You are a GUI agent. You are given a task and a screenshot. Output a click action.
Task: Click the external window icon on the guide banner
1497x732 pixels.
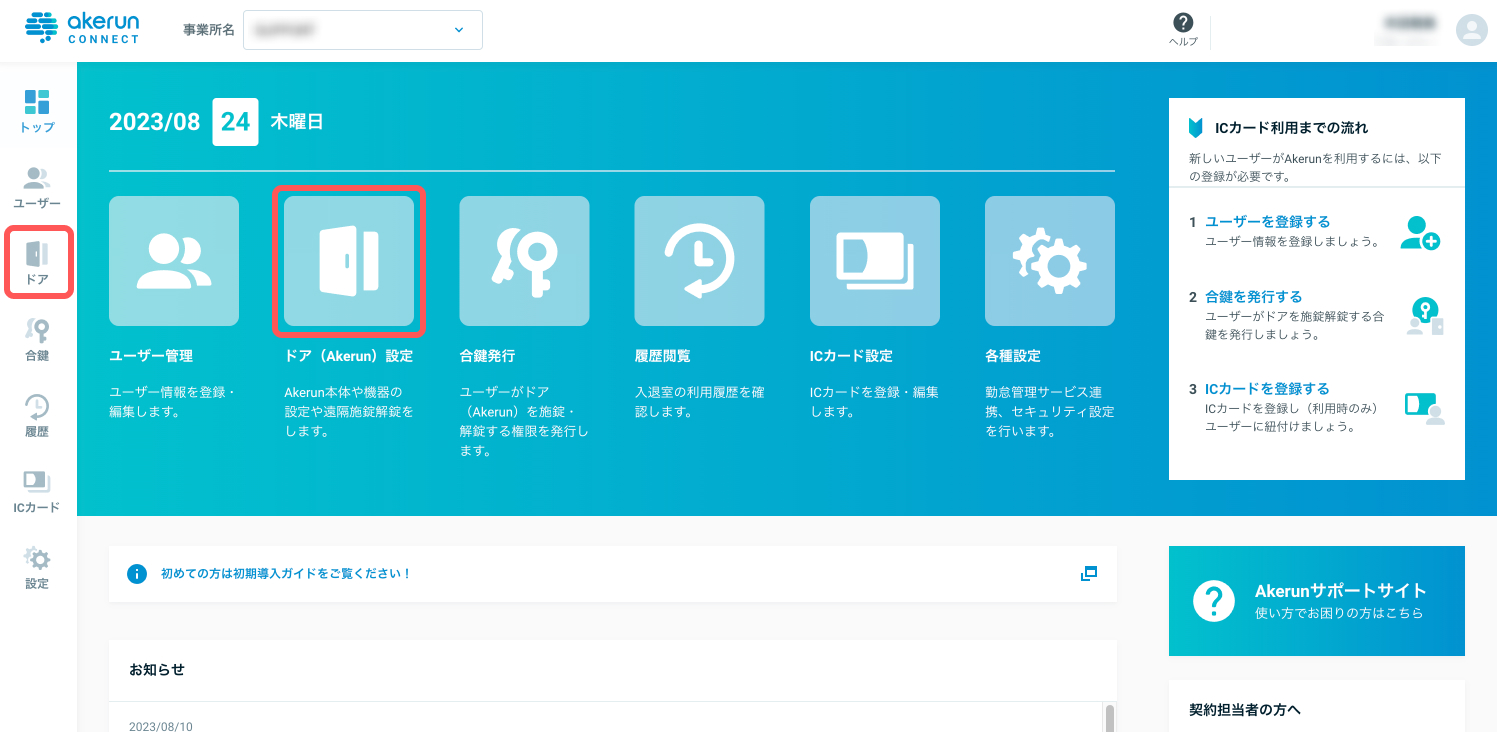tap(1089, 574)
